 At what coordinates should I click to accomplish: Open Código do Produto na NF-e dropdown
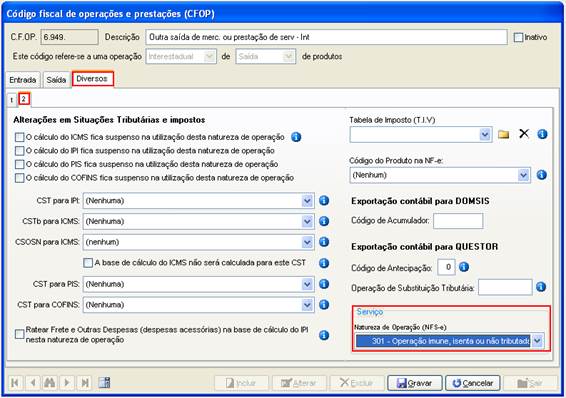(x=523, y=175)
